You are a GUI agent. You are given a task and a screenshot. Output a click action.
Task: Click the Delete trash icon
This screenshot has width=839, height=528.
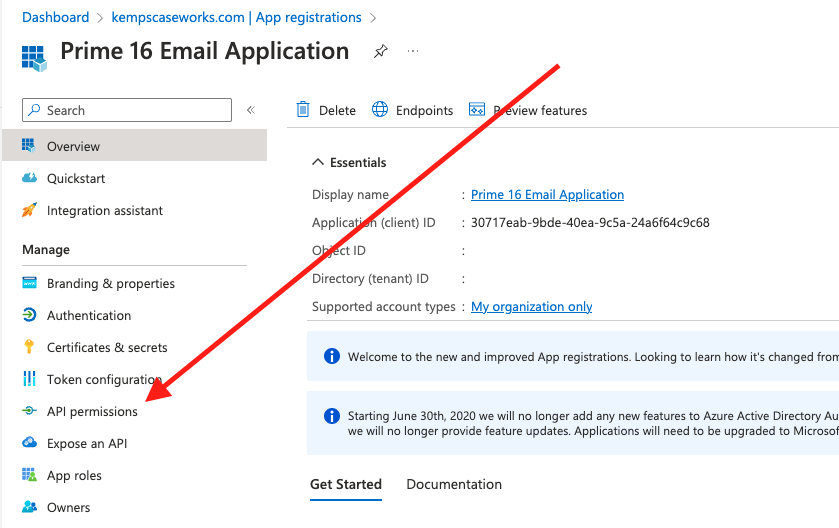click(x=303, y=110)
